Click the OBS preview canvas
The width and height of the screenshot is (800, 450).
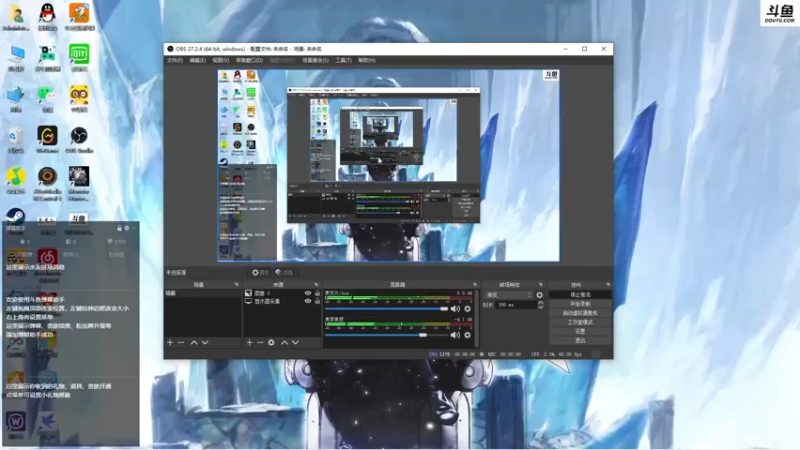click(x=388, y=166)
